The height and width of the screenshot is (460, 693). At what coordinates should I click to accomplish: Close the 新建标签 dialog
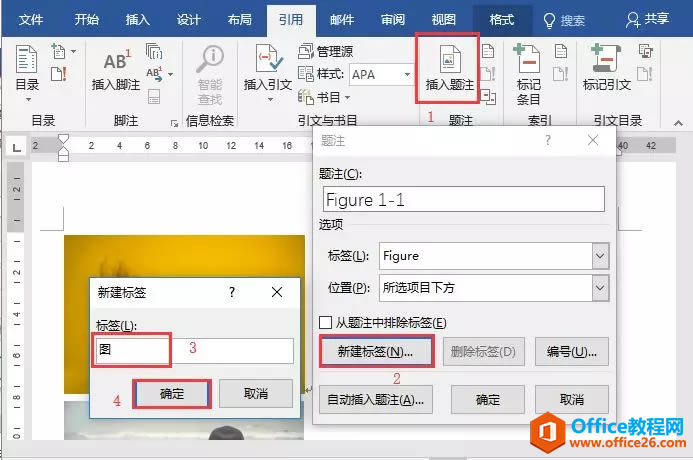277,292
